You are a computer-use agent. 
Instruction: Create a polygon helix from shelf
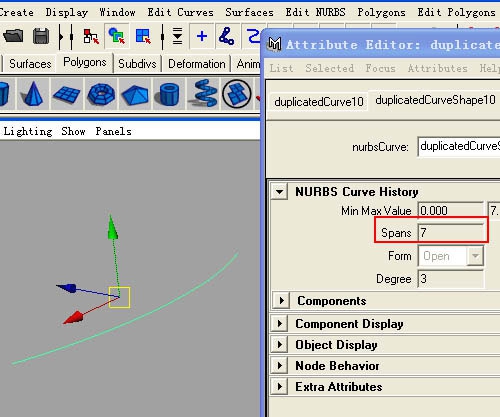tap(203, 93)
